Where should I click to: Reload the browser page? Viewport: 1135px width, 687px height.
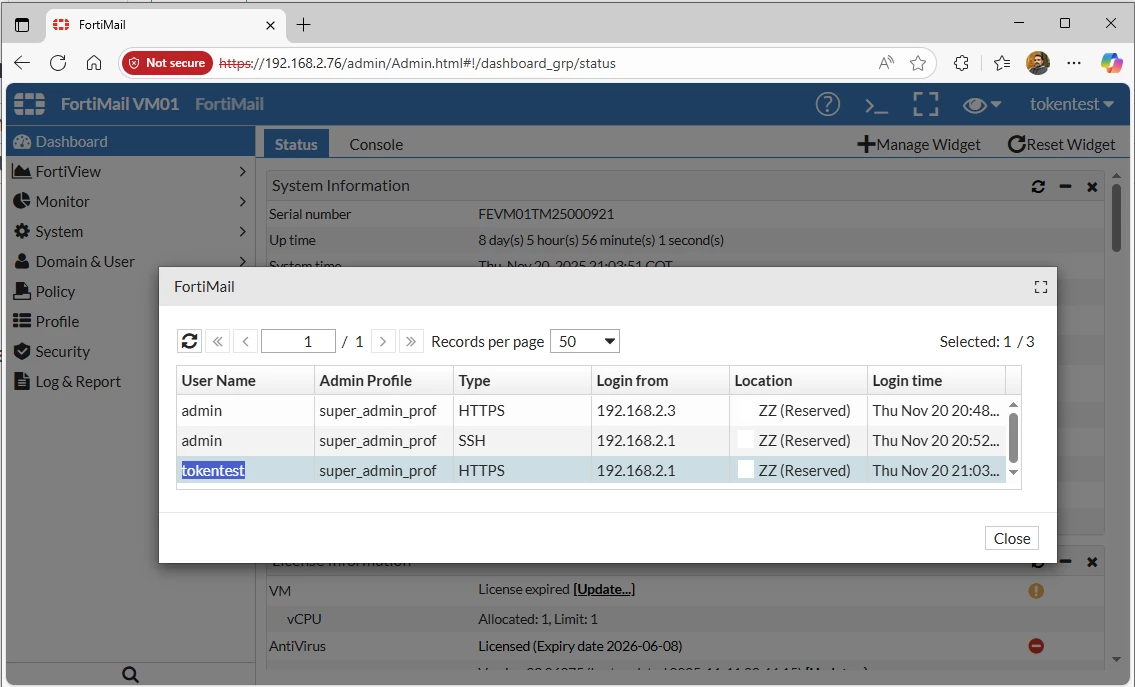pos(58,63)
